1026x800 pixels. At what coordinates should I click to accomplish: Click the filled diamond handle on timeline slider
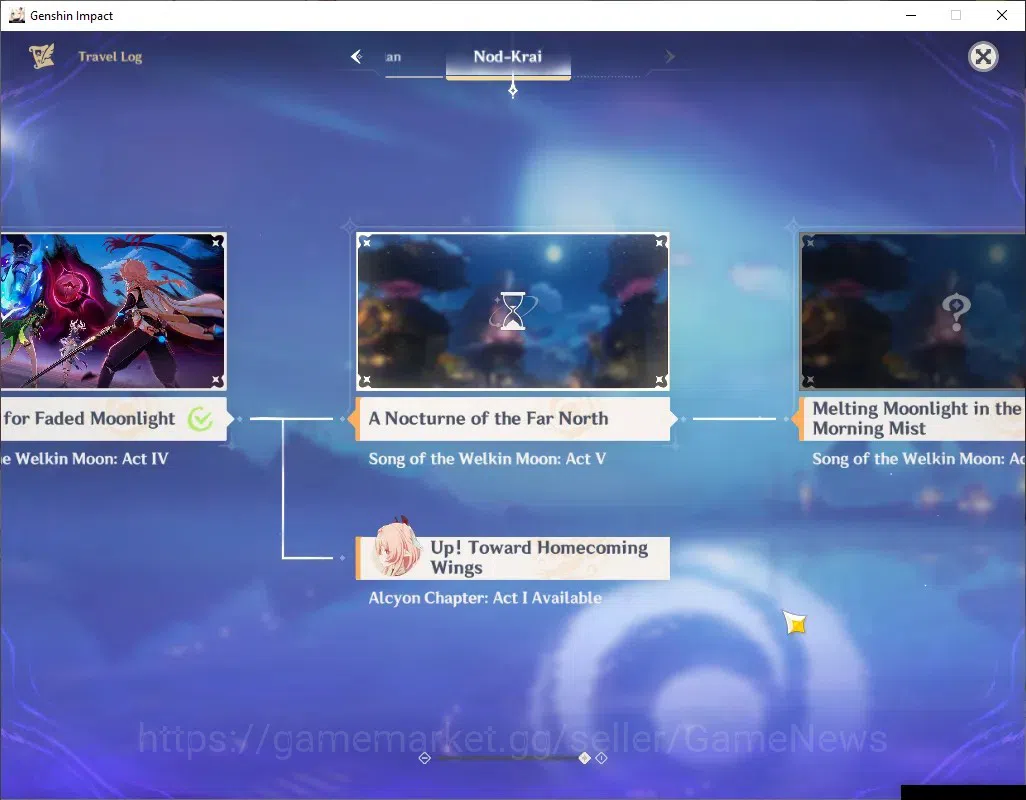pos(584,758)
